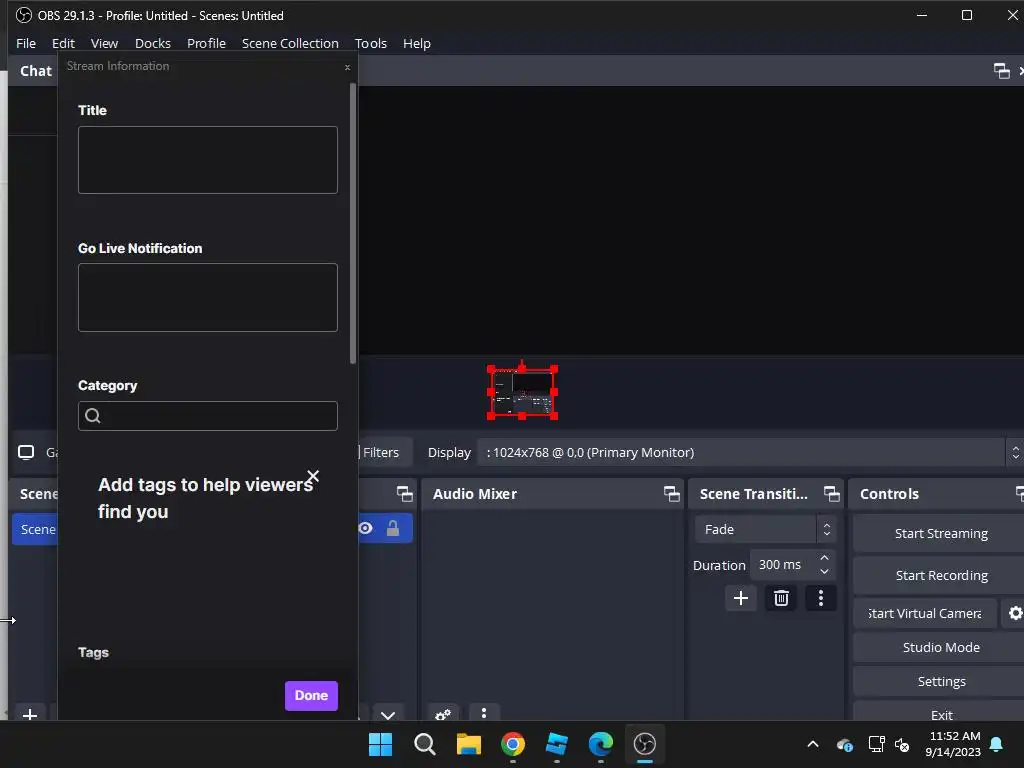Screen dimensions: 1024x768
Task: Click the OneDrive cloud tray icon
Action: (x=844, y=744)
